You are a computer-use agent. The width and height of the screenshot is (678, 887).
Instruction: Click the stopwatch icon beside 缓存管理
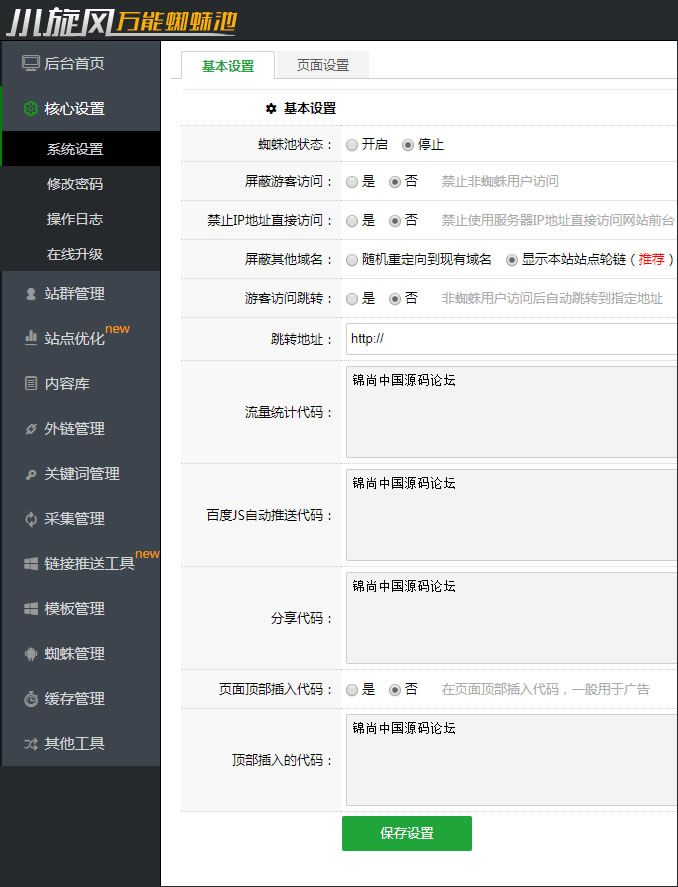pos(31,699)
